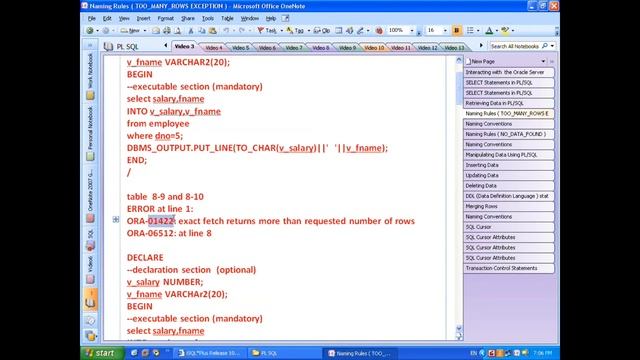Open the Table menu
Screen dimensions: 640x360
227,18
